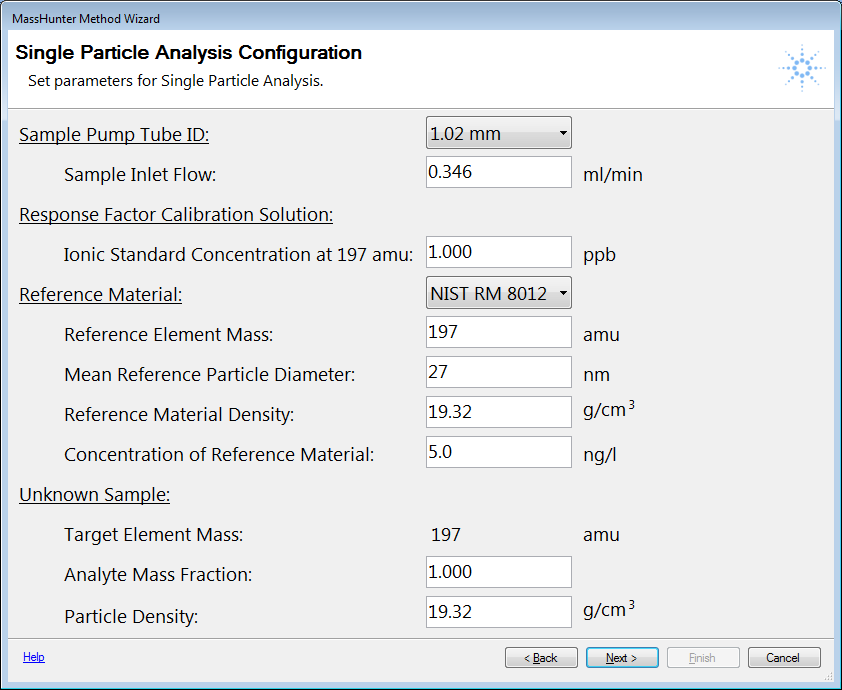The width and height of the screenshot is (842, 690).
Task: Click the Agilent spark logo icon
Action: tap(802, 68)
